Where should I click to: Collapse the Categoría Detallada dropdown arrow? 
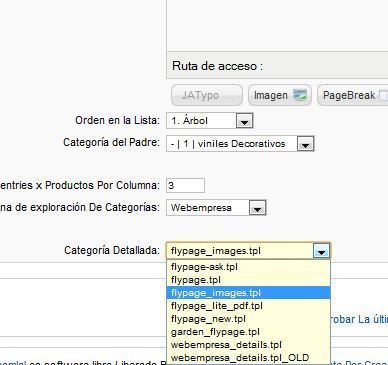[321, 251]
